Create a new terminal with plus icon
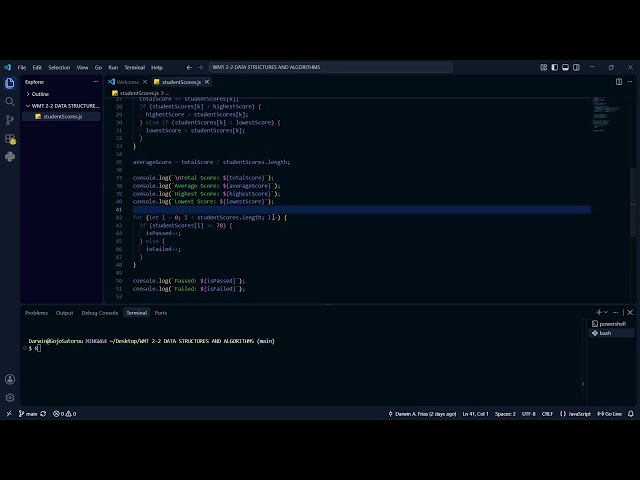The image size is (640, 480). (599, 312)
